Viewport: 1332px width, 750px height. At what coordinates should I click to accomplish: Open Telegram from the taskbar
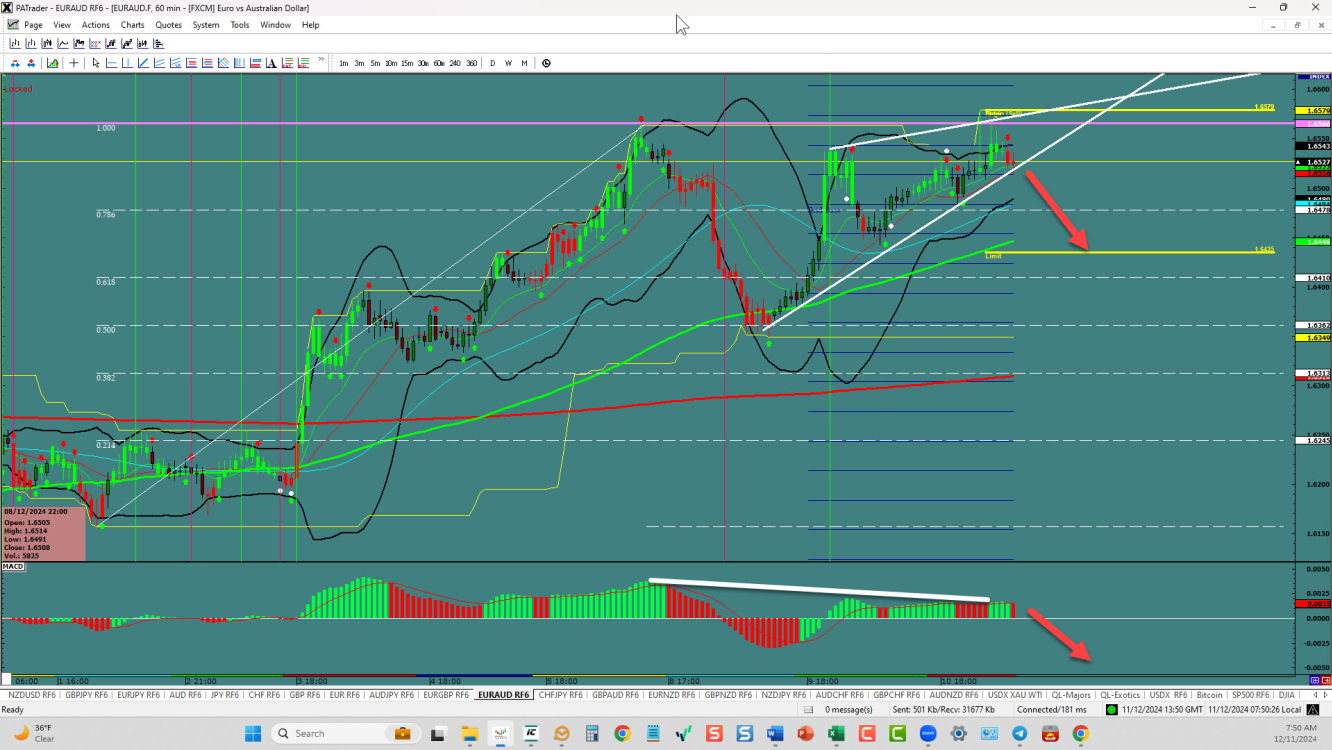1019,733
